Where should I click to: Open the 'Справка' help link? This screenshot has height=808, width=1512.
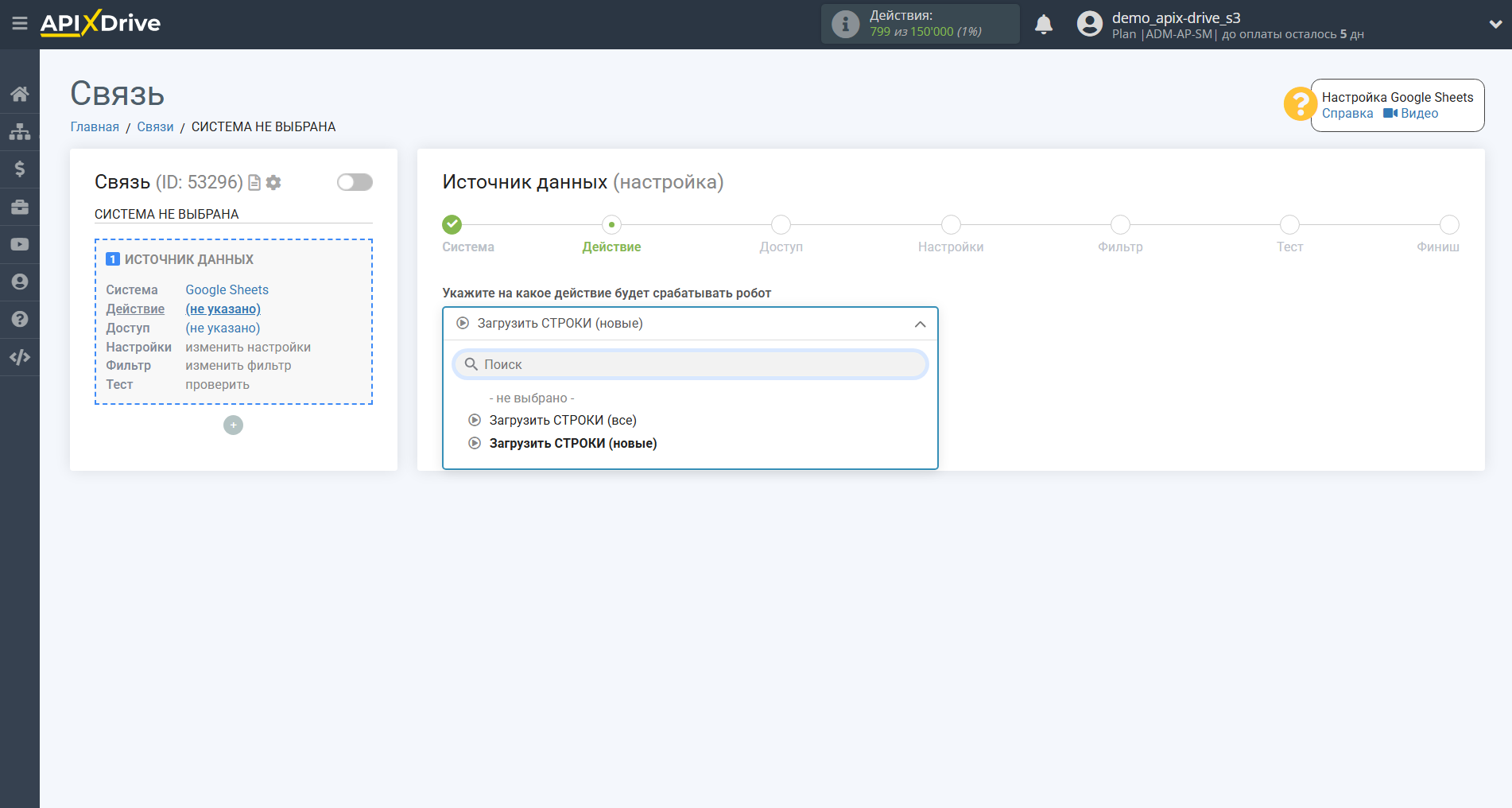[x=1347, y=113]
